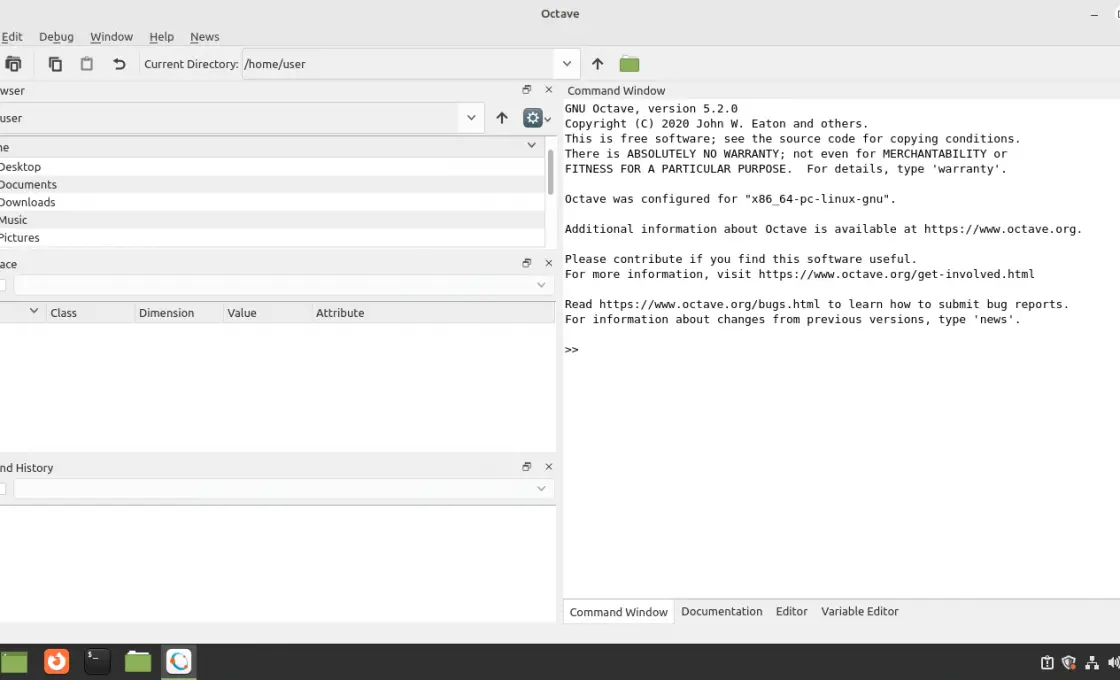Switch to the Documentation tab
This screenshot has height=680, width=1120.
coord(721,611)
